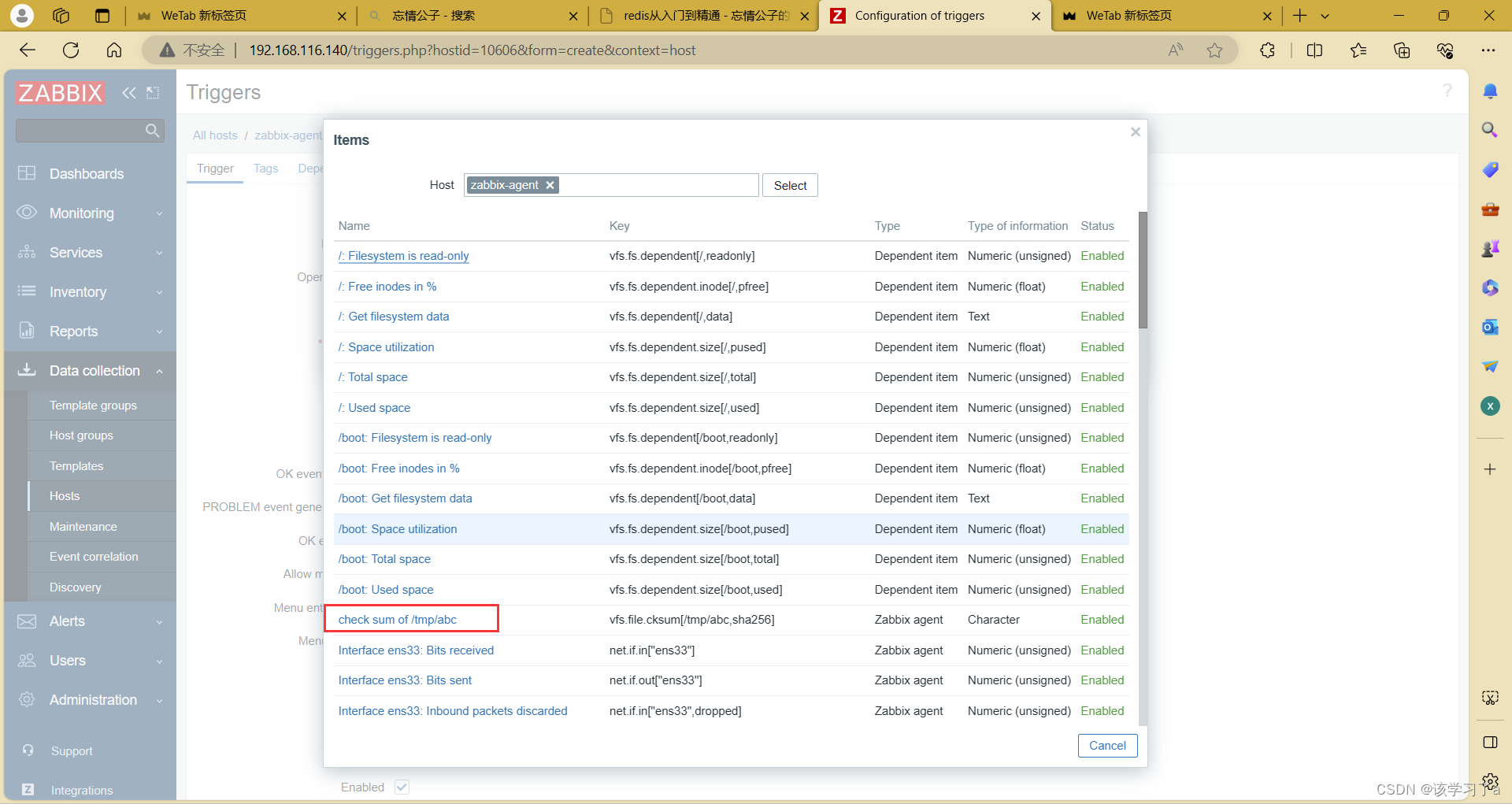Open Discovery submenu item
The height and width of the screenshot is (804, 1512).
pos(75,587)
